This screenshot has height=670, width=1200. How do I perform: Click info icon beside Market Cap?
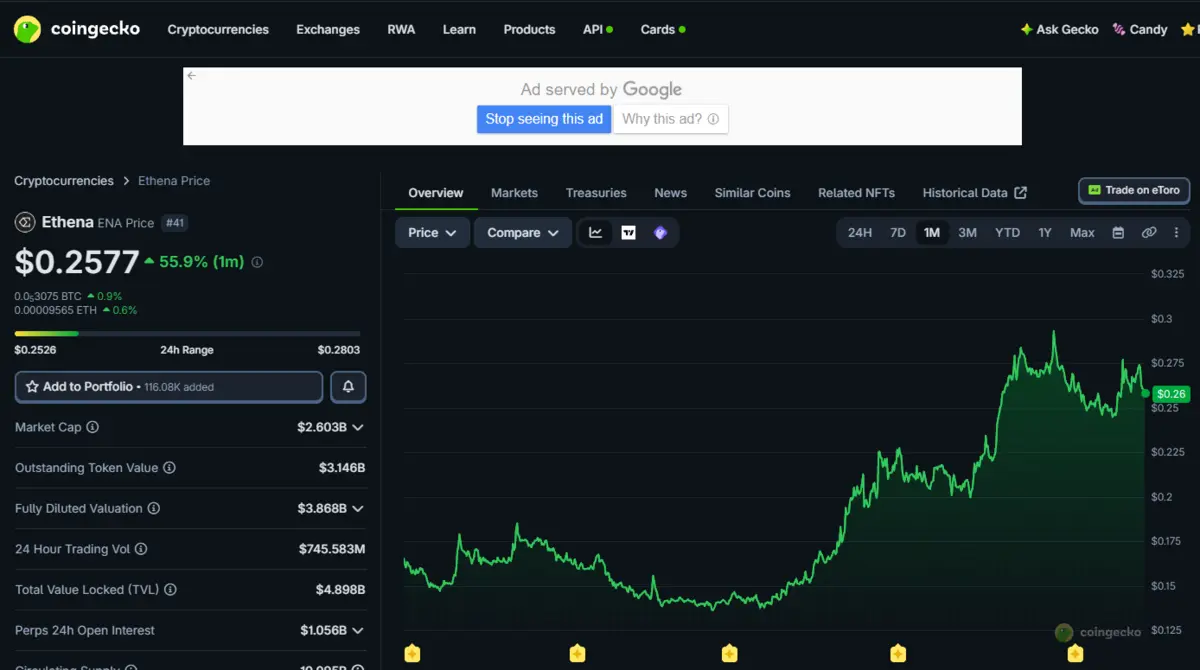(93, 427)
